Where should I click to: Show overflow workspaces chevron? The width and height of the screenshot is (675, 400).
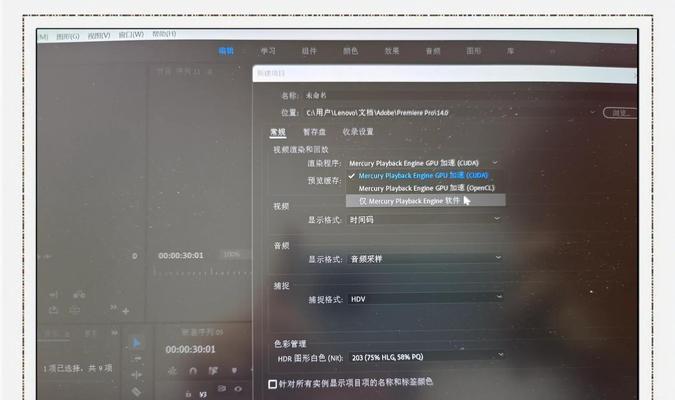pos(552,51)
